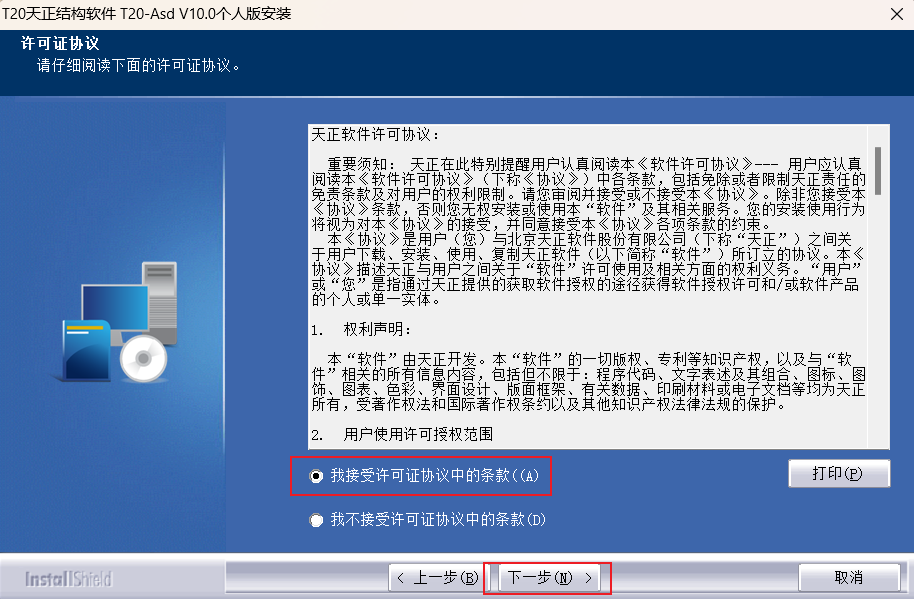Click the 下一步(N) button
This screenshot has width=914, height=599.
pyautogui.click(x=549, y=577)
